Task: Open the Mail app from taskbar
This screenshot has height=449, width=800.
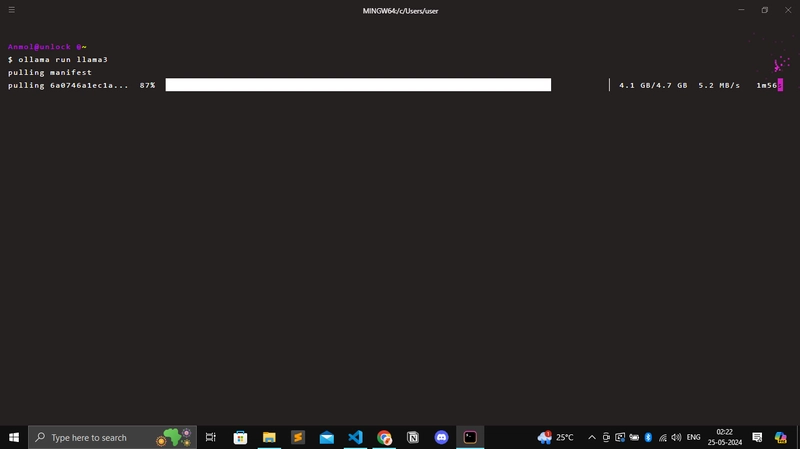Action: pyautogui.click(x=327, y=437)
